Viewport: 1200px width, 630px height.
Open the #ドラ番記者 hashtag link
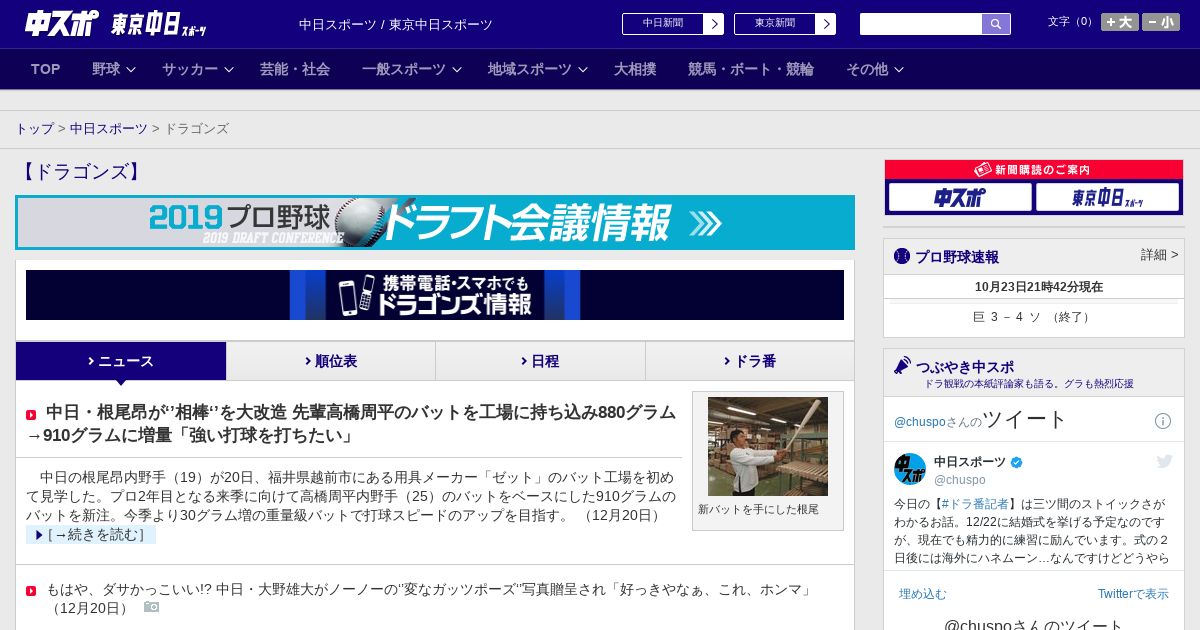pos(974,504)
